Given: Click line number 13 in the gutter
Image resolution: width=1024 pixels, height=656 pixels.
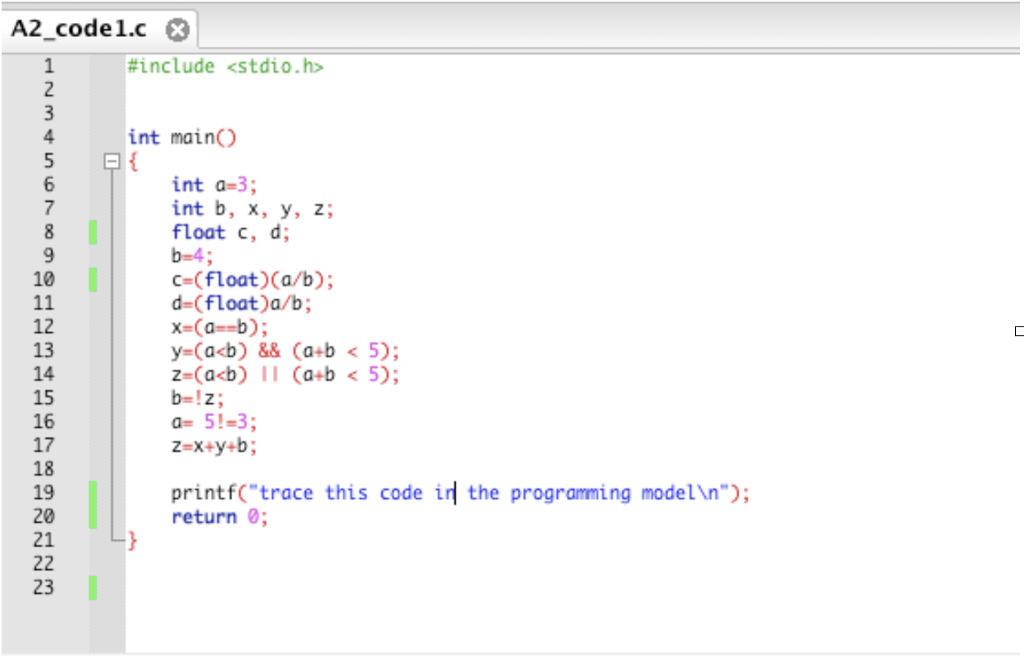Looking at the screenshot, I should click(44, 351).
